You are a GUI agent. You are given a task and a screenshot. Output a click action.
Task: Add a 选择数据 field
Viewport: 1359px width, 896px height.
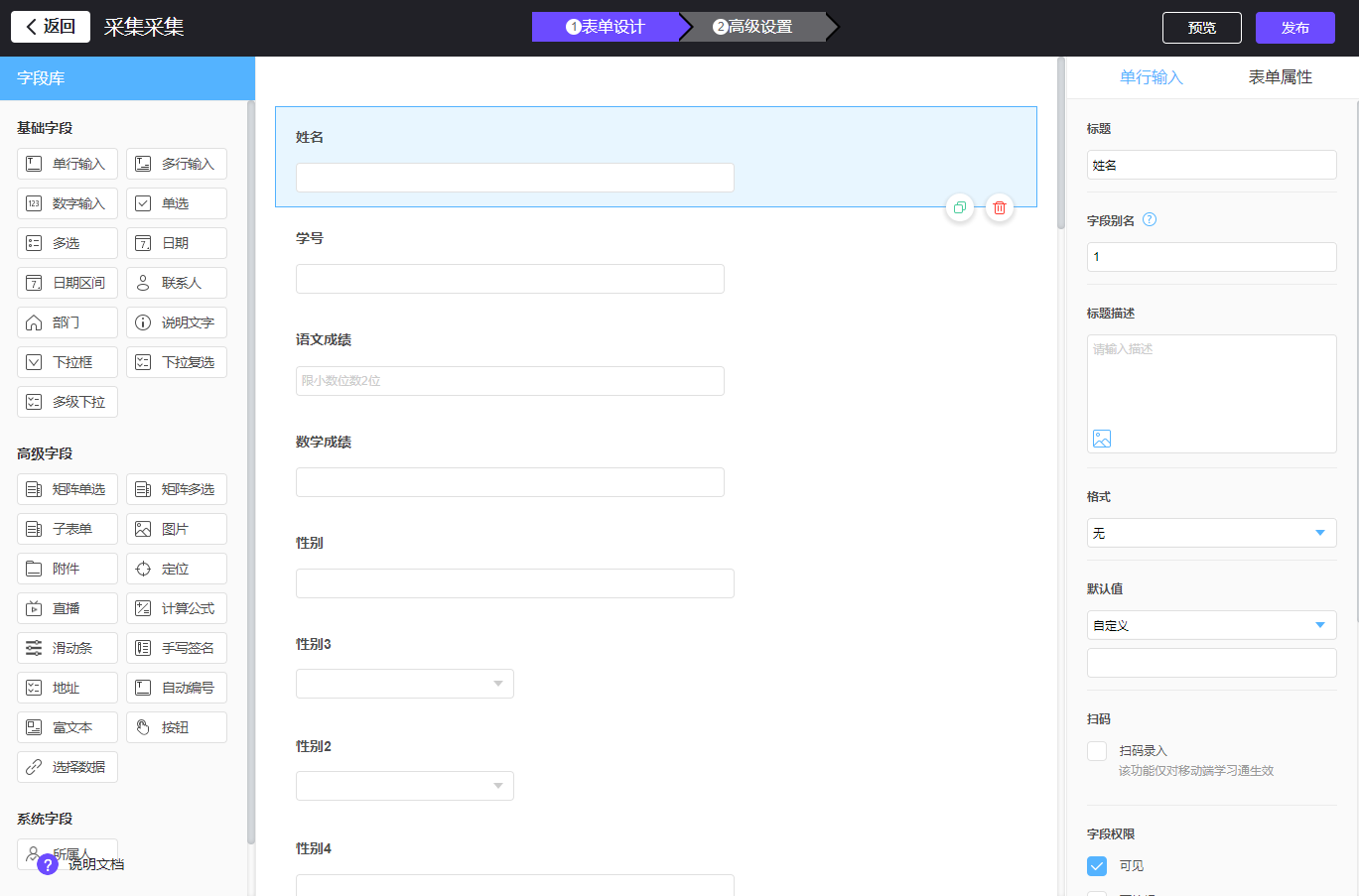click(x=68, y=767)
